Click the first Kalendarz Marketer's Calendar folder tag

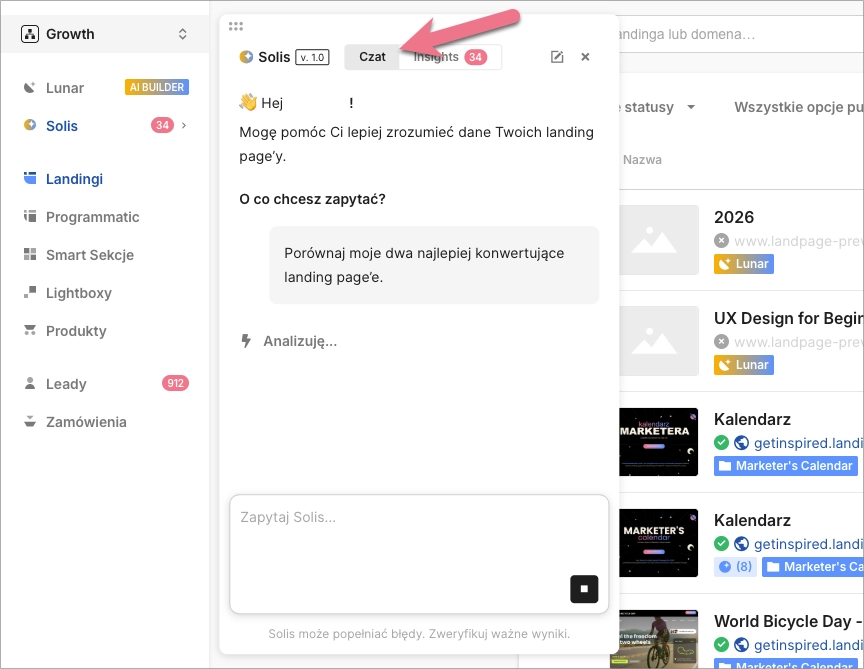tap(786, 466)
